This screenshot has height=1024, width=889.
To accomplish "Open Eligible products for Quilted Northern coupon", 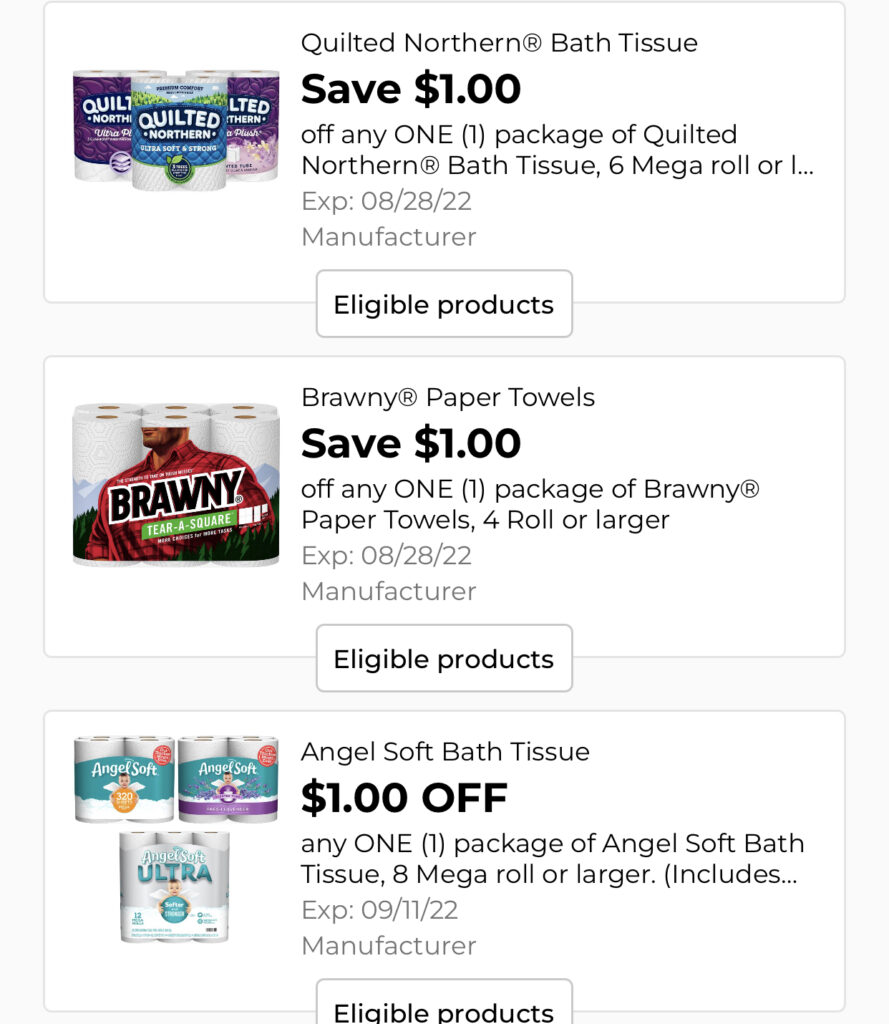I will 444,304.
